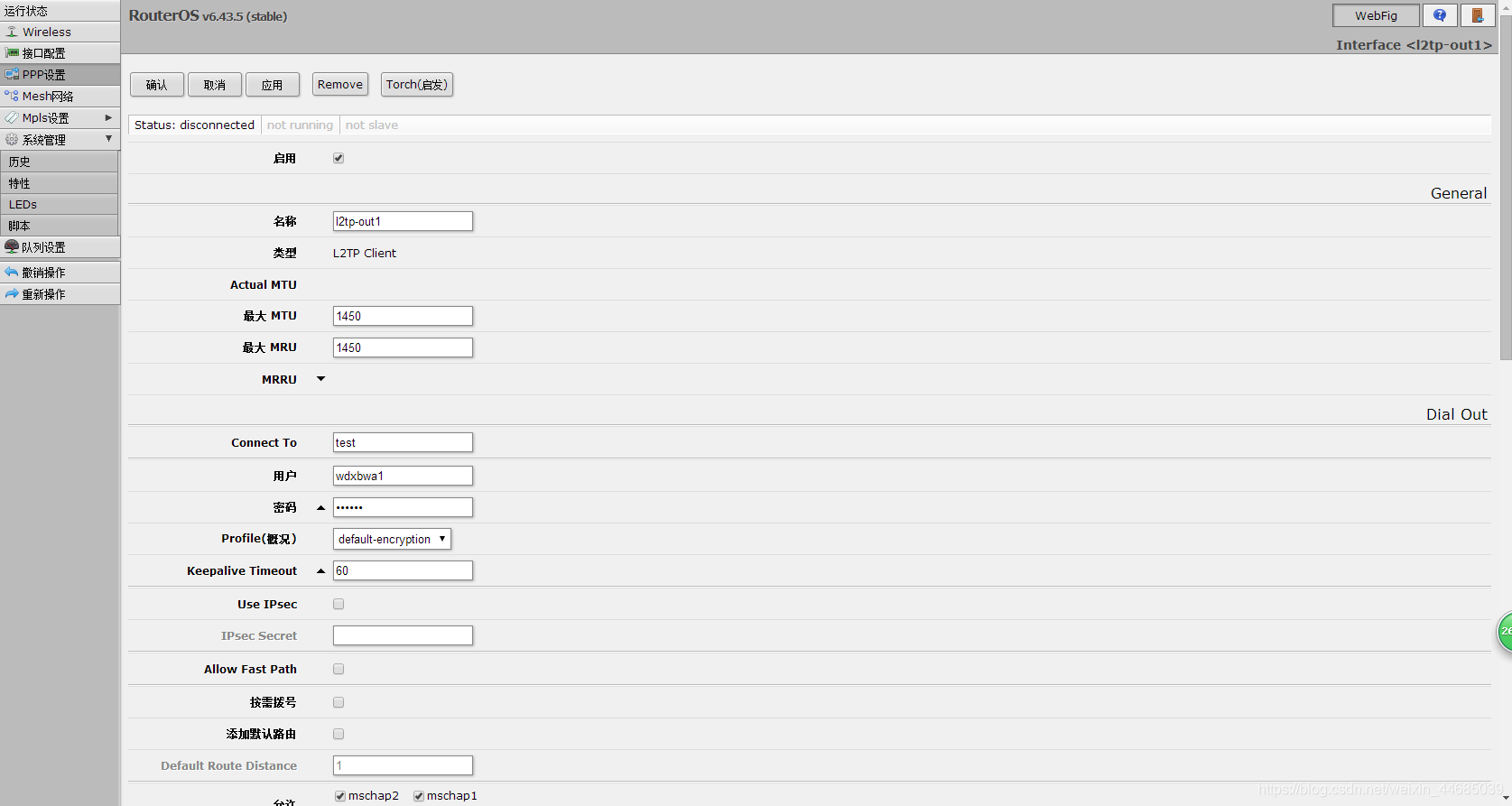Collapse the 密码 field arrow
This screenshot has height=806, width=1512.
[x=320, y=508]
